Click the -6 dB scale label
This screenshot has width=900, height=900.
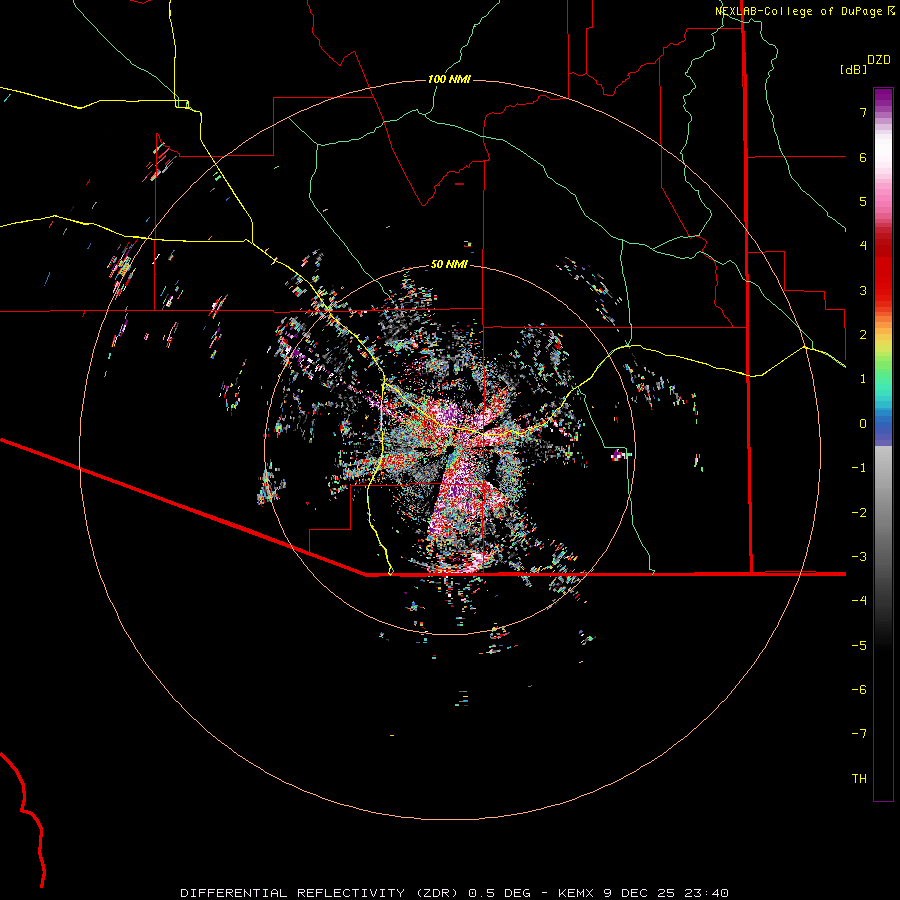pos(859,690)
